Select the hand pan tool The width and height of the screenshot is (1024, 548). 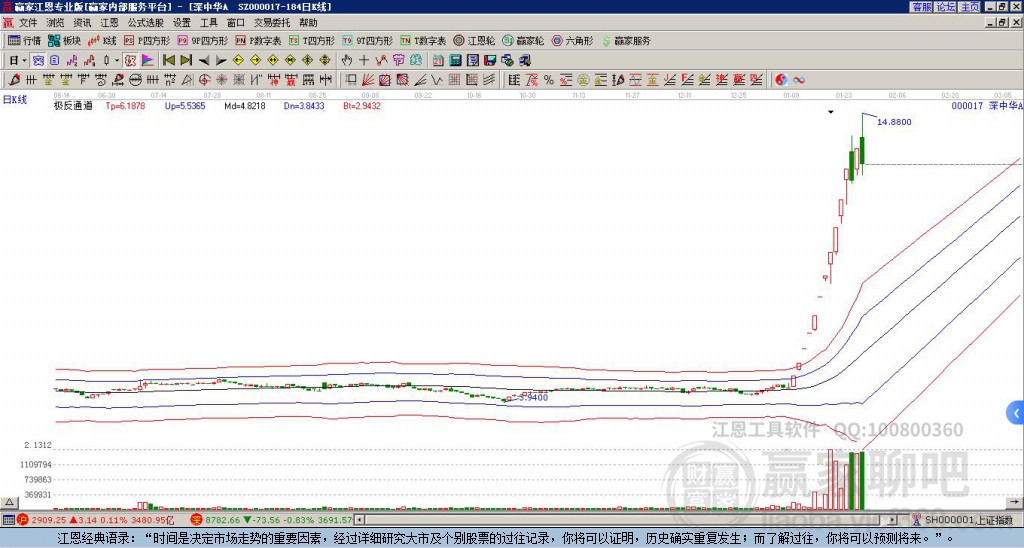click(x=346, y=60)
